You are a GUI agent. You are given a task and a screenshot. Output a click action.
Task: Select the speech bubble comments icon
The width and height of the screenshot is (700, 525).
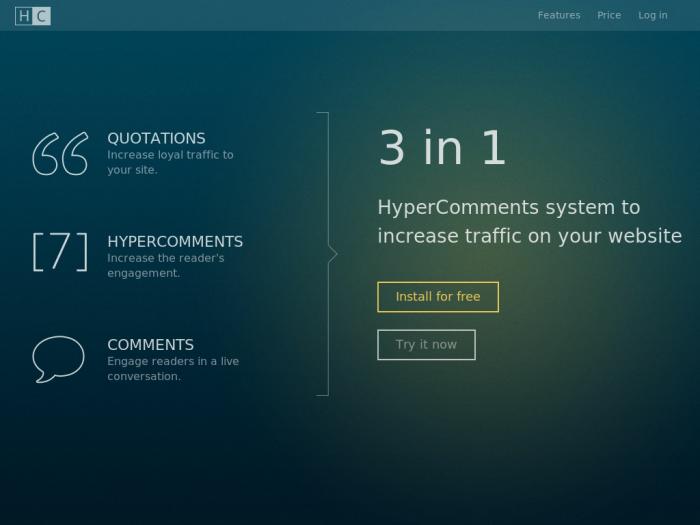(x=58, y=359)
